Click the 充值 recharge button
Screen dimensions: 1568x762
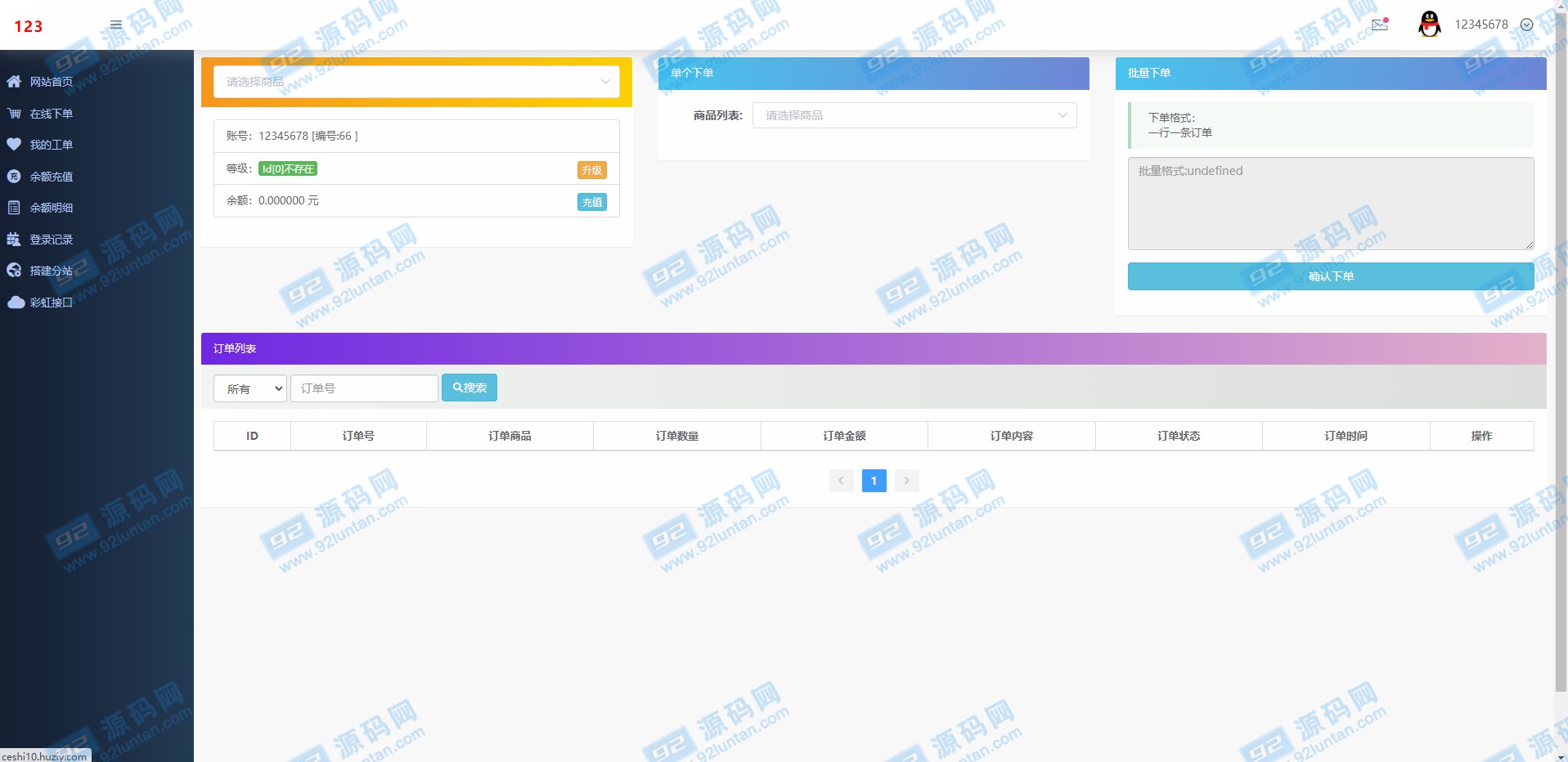[591, 202]
